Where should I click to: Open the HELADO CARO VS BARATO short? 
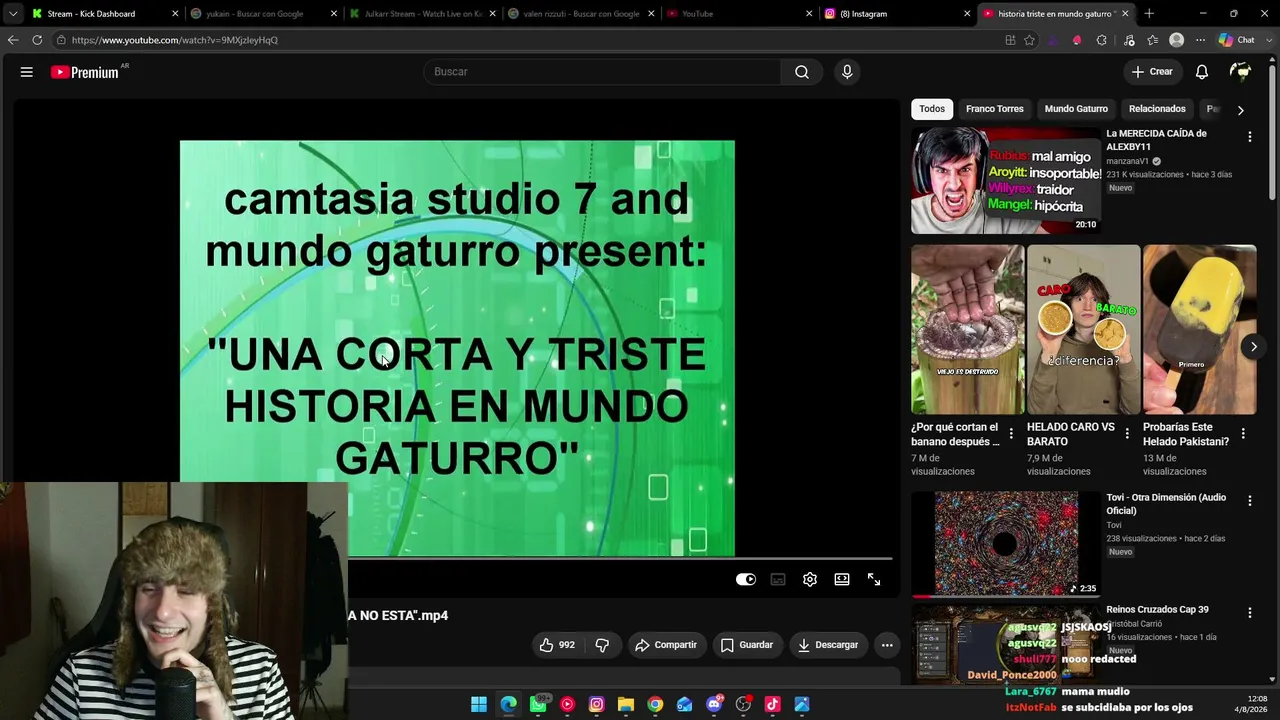tap(1083, 330)
